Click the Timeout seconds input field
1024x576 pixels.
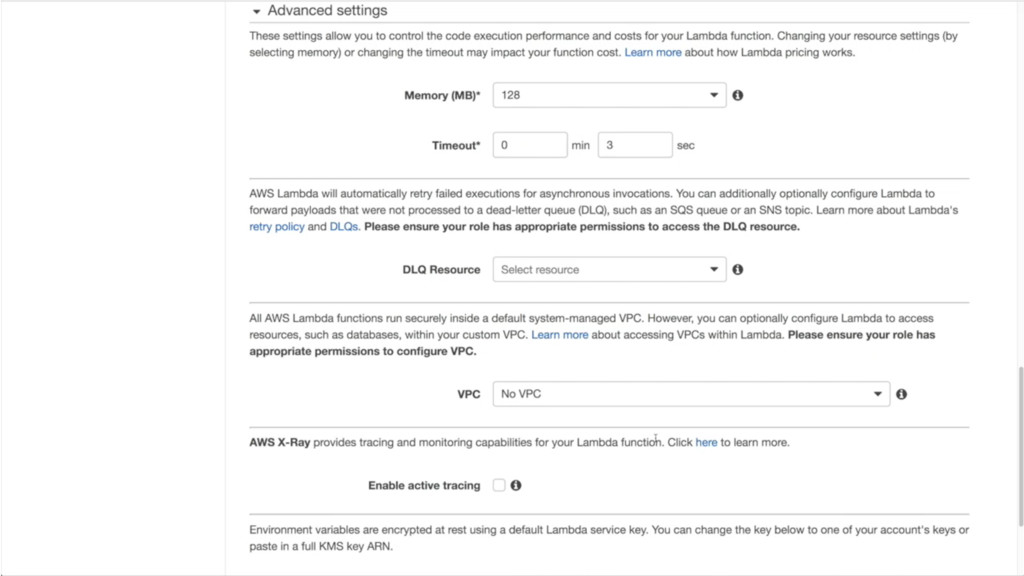(x=634, y=145)
